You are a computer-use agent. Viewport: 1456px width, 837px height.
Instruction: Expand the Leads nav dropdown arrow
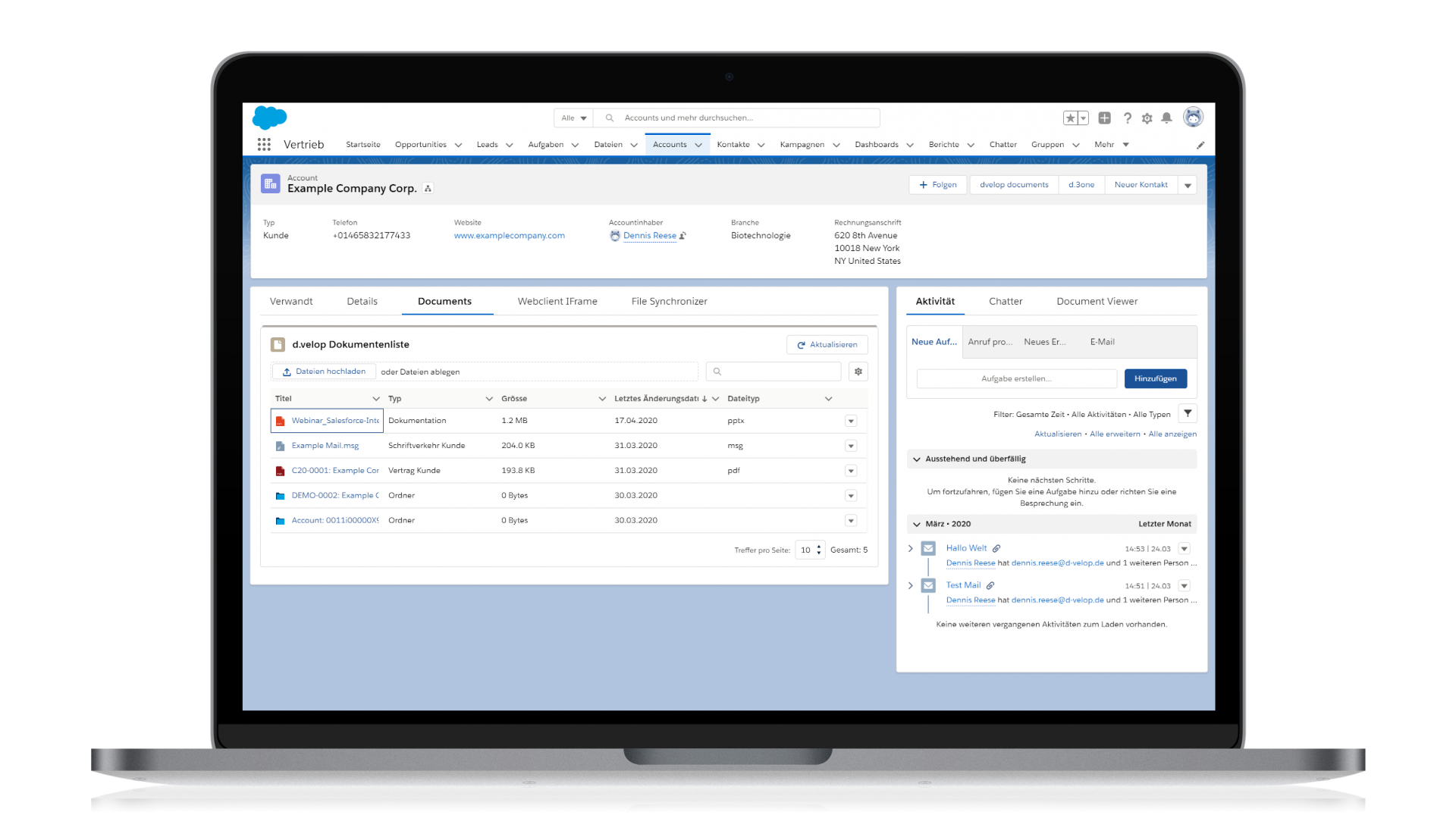coord(510,145)
